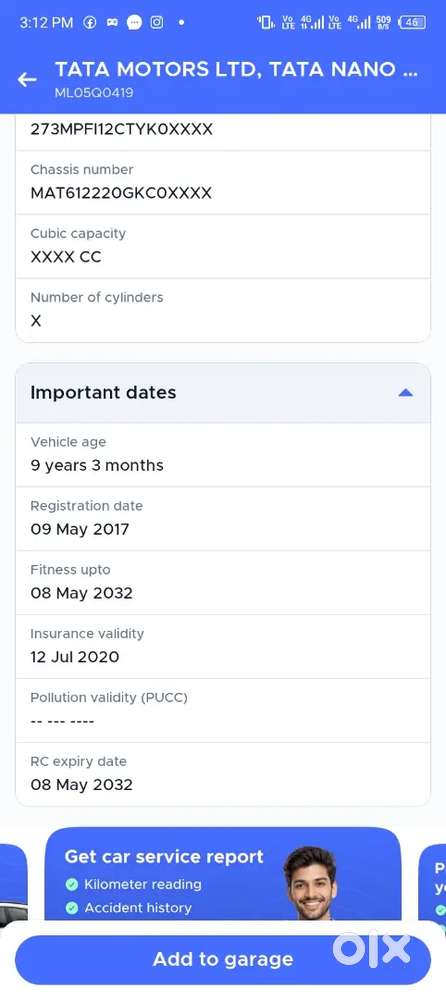Tap the Accident history green checkmark

coord(72,908)
